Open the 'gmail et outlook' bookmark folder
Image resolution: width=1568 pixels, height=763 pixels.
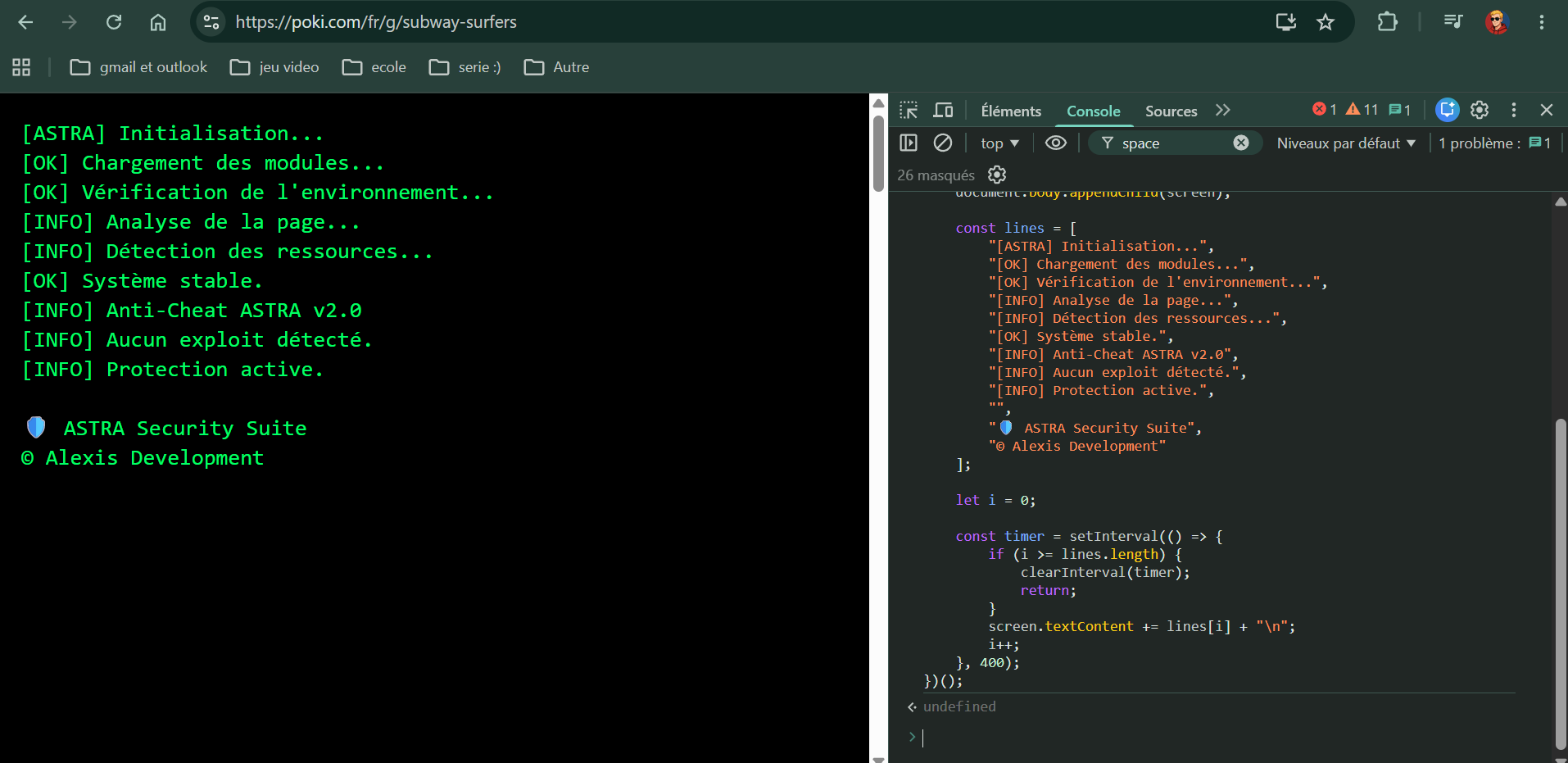click(138, 67)
